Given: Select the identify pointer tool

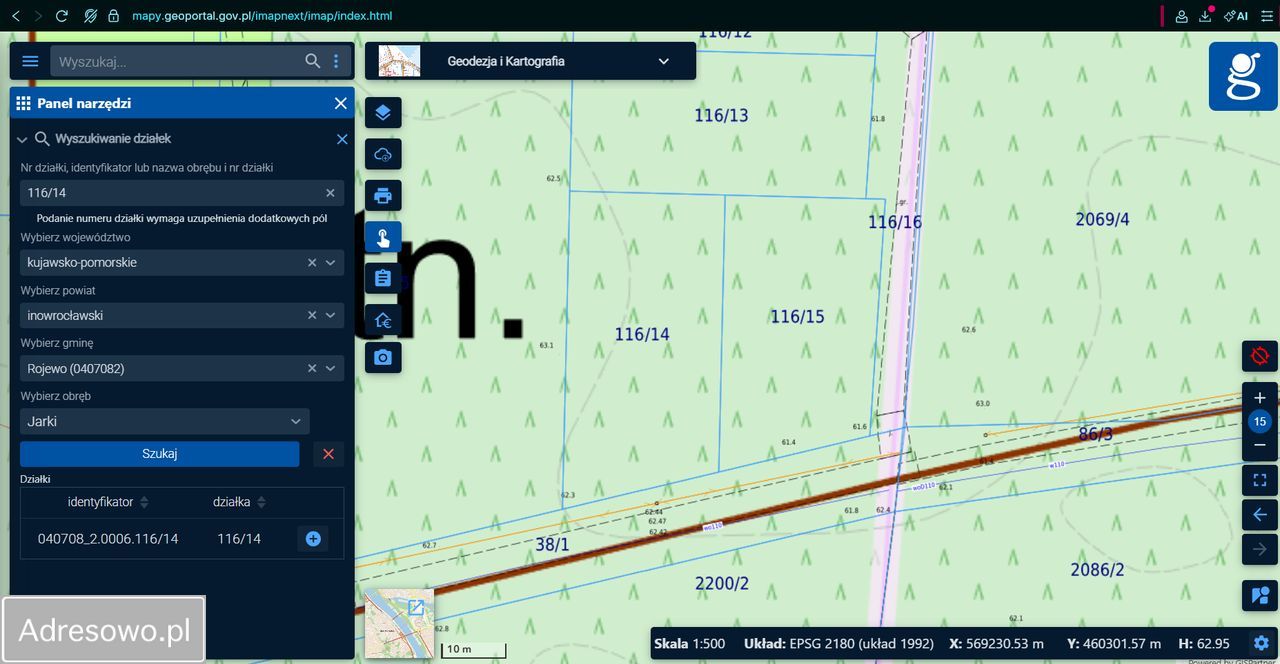Looking at the screenshot, I should (x=383, y=237).
